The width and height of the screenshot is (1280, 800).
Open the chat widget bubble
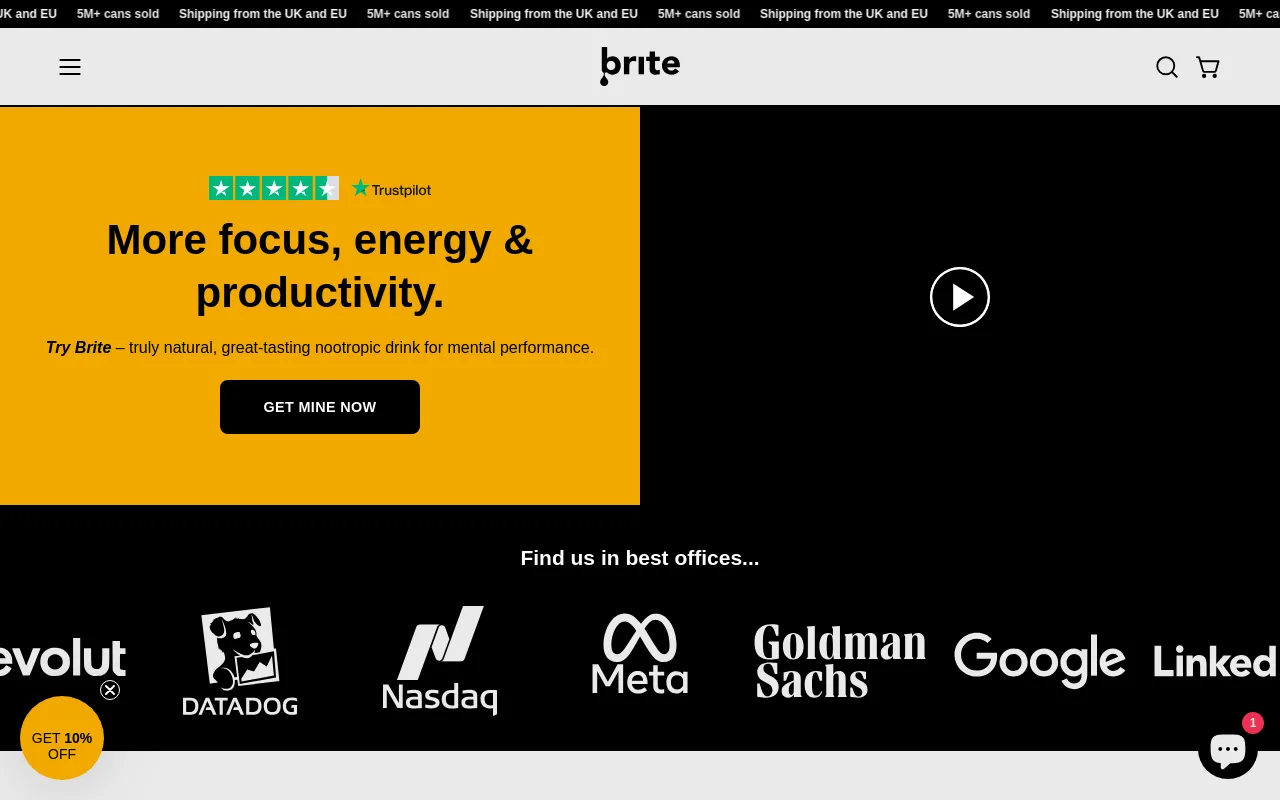[x=1227, y=749]
